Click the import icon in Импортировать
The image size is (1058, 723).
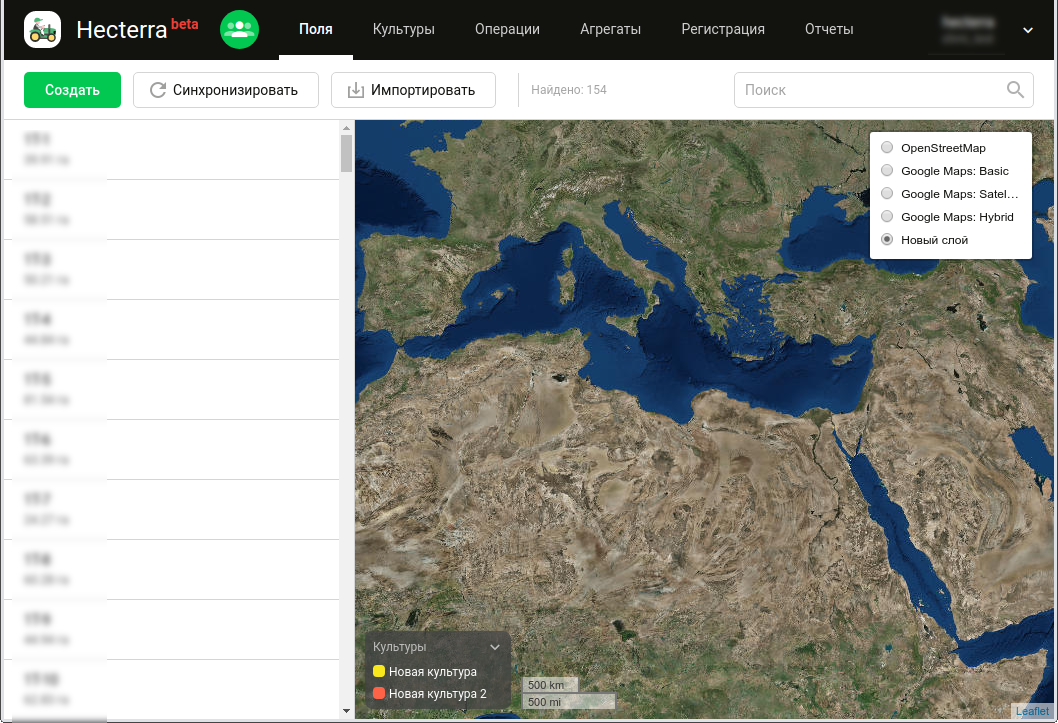coord(355,90)
